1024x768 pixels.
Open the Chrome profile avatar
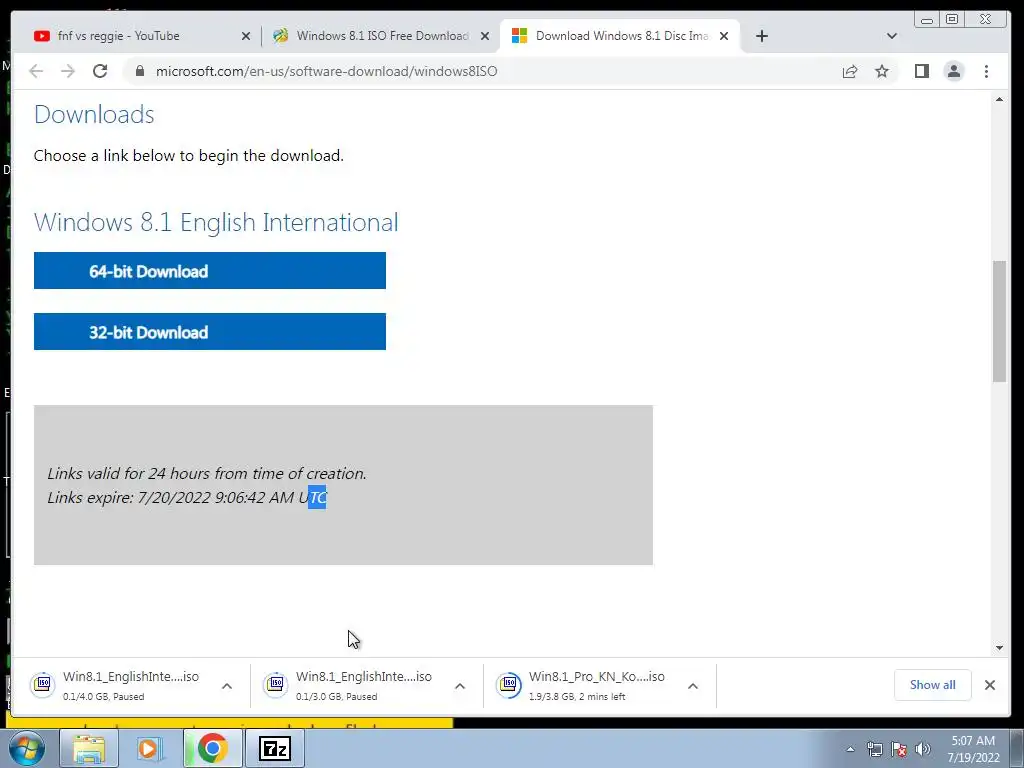coord(953,71)
